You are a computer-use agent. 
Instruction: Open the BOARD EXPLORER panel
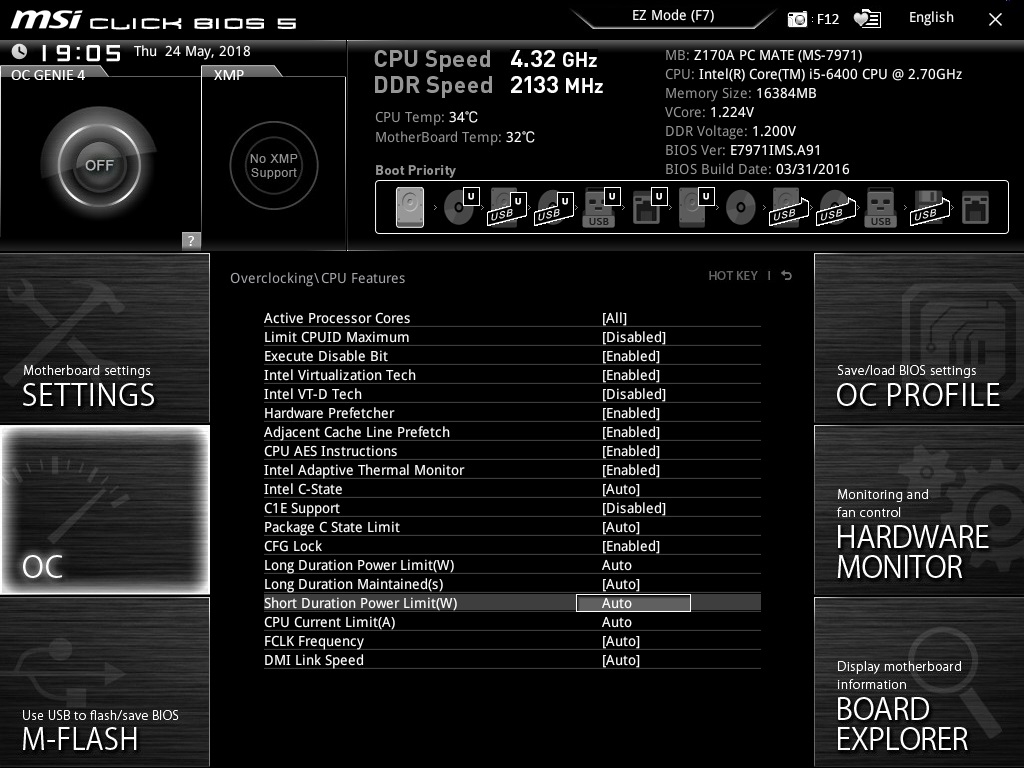click(919, 682)
